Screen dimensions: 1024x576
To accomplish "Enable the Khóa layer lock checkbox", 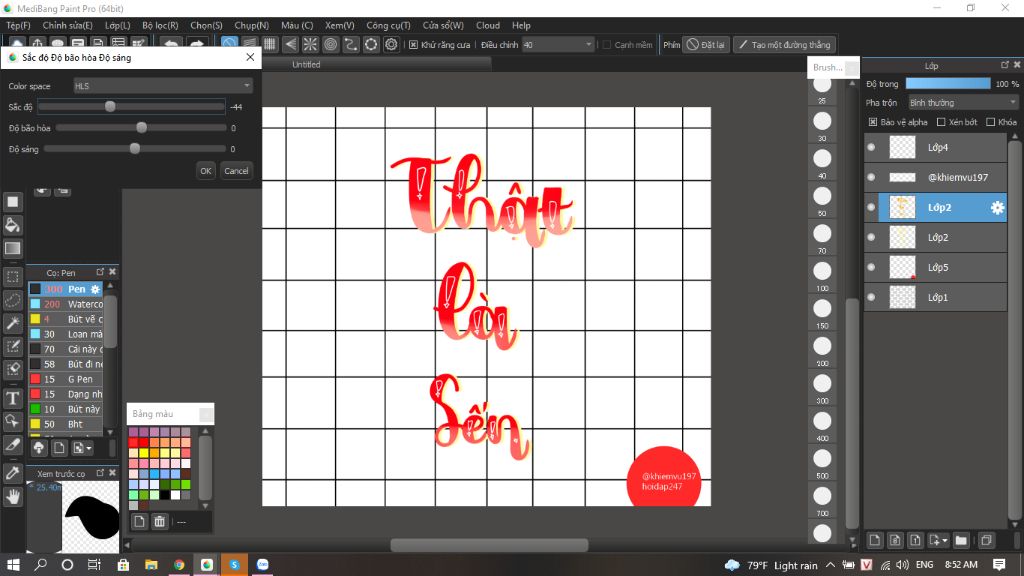I will tap(991, 122).
